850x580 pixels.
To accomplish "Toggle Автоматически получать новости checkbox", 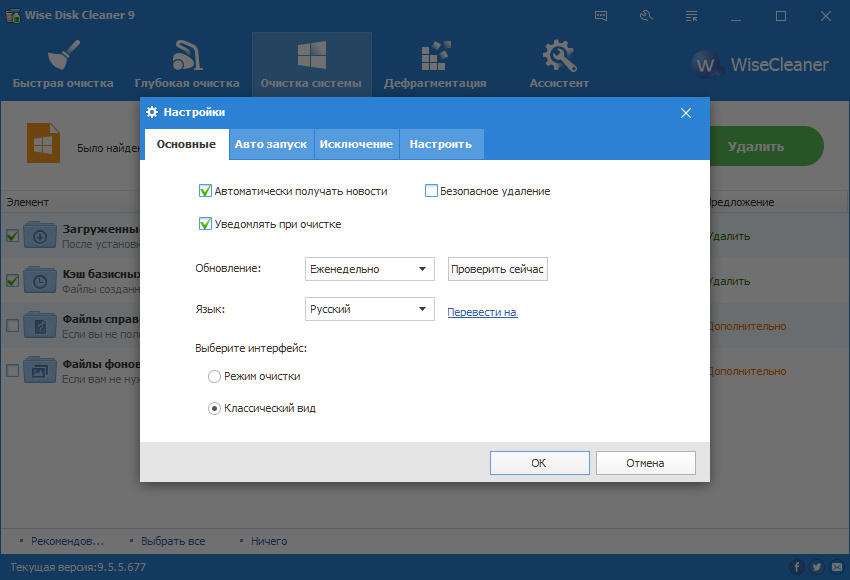I will click(205, 191).
